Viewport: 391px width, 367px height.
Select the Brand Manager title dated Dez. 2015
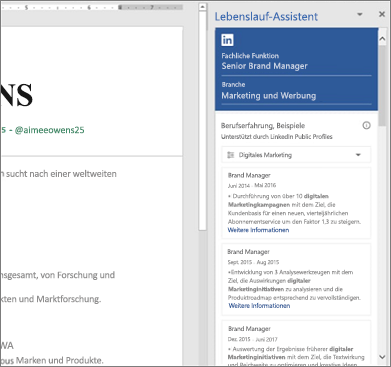coord(249,329)
